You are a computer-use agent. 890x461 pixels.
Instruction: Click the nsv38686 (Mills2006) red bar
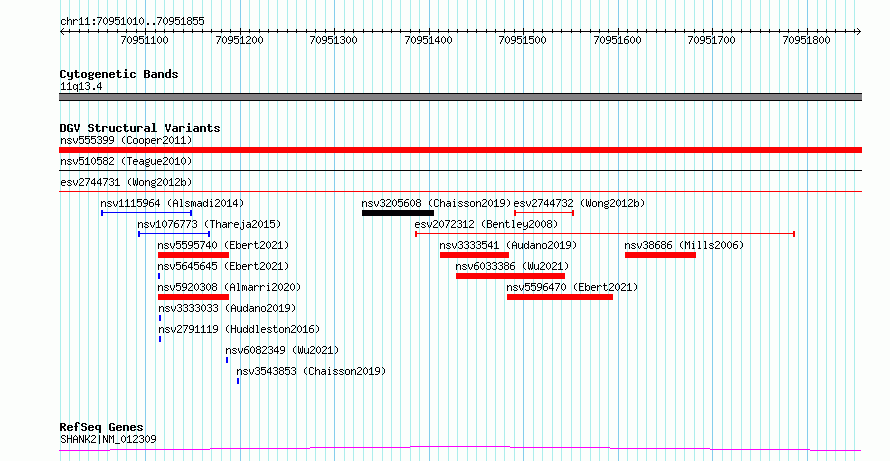pyautogui.click(x=660, y=255)
